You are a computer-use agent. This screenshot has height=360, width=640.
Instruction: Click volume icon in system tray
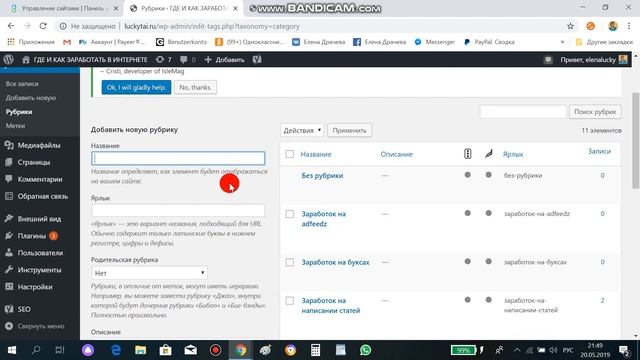click(553, 350)
